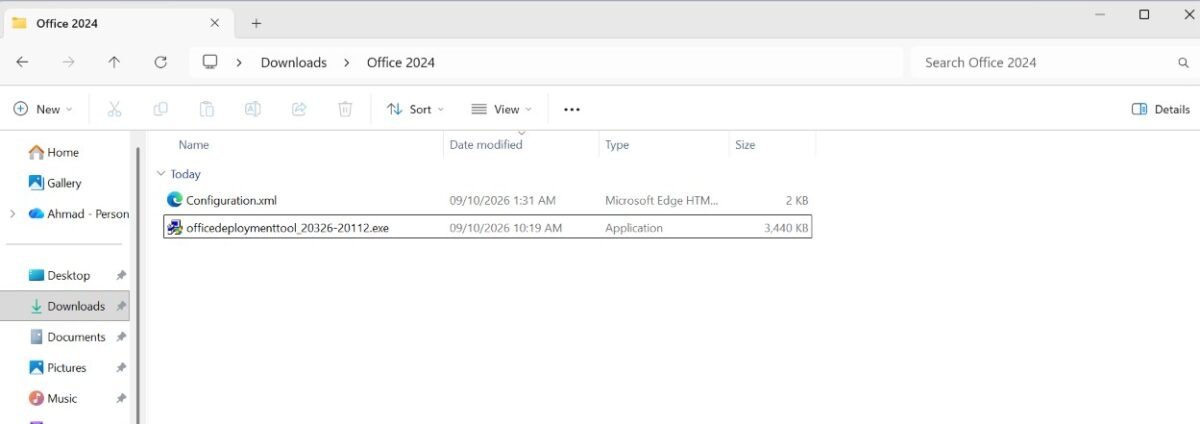Select the Configuration.xml file name
The height and width of the screenshot is (424, 1200).
tap(231, 200)
